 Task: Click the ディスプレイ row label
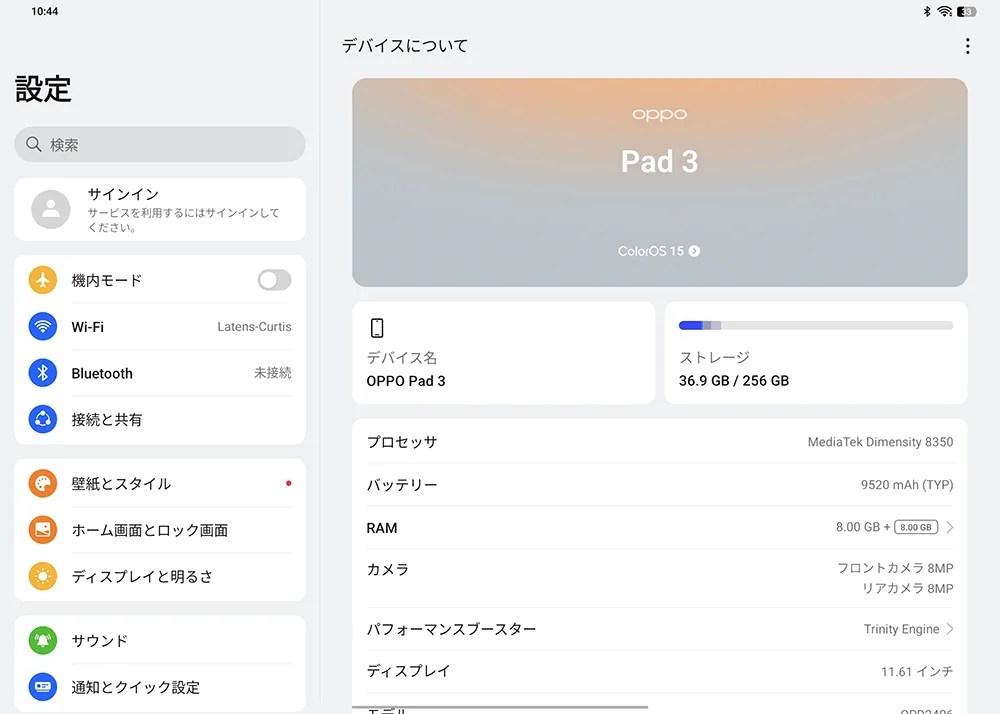click(x=409, y=671)
